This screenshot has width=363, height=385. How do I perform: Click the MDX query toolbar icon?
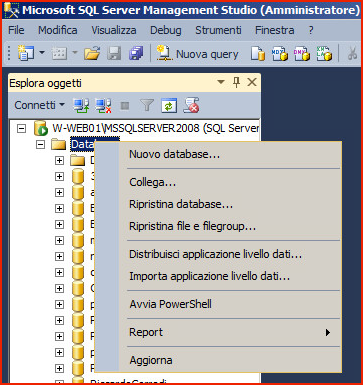coord(279,54)
